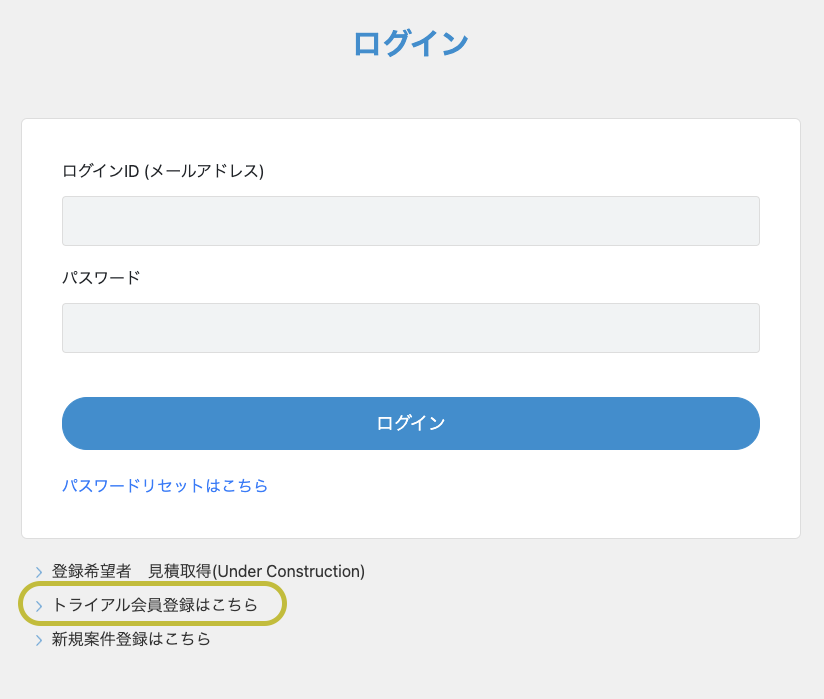This screenshot has width=824, height=699.
Task: Follow the トライアル会員登録はこちら link
Action: coord(155,605)
